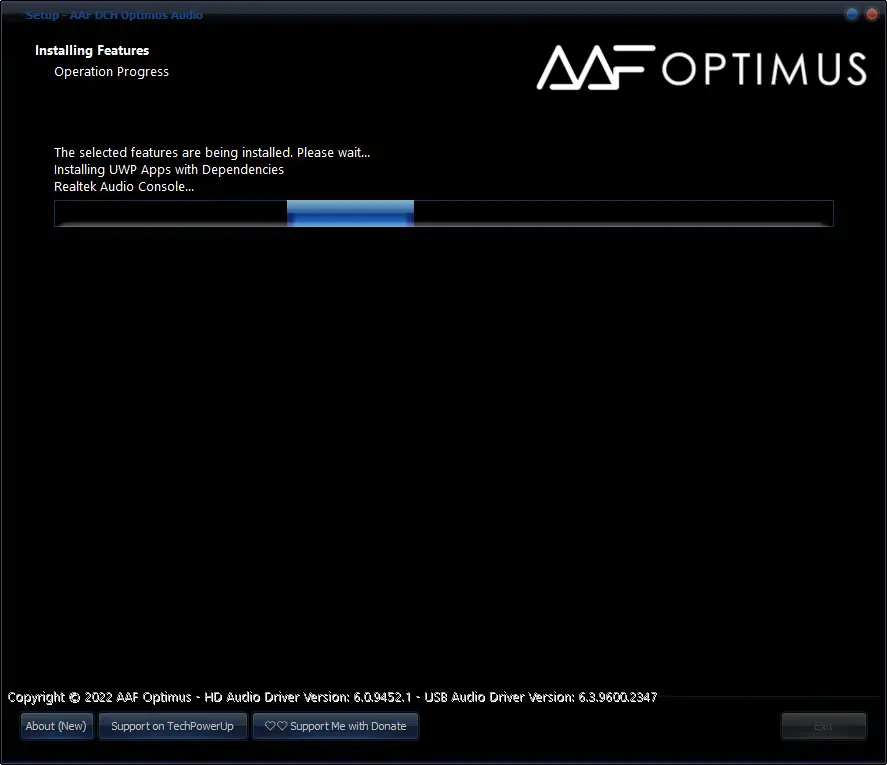Click the copyright and driver version text

pos(332,697)
